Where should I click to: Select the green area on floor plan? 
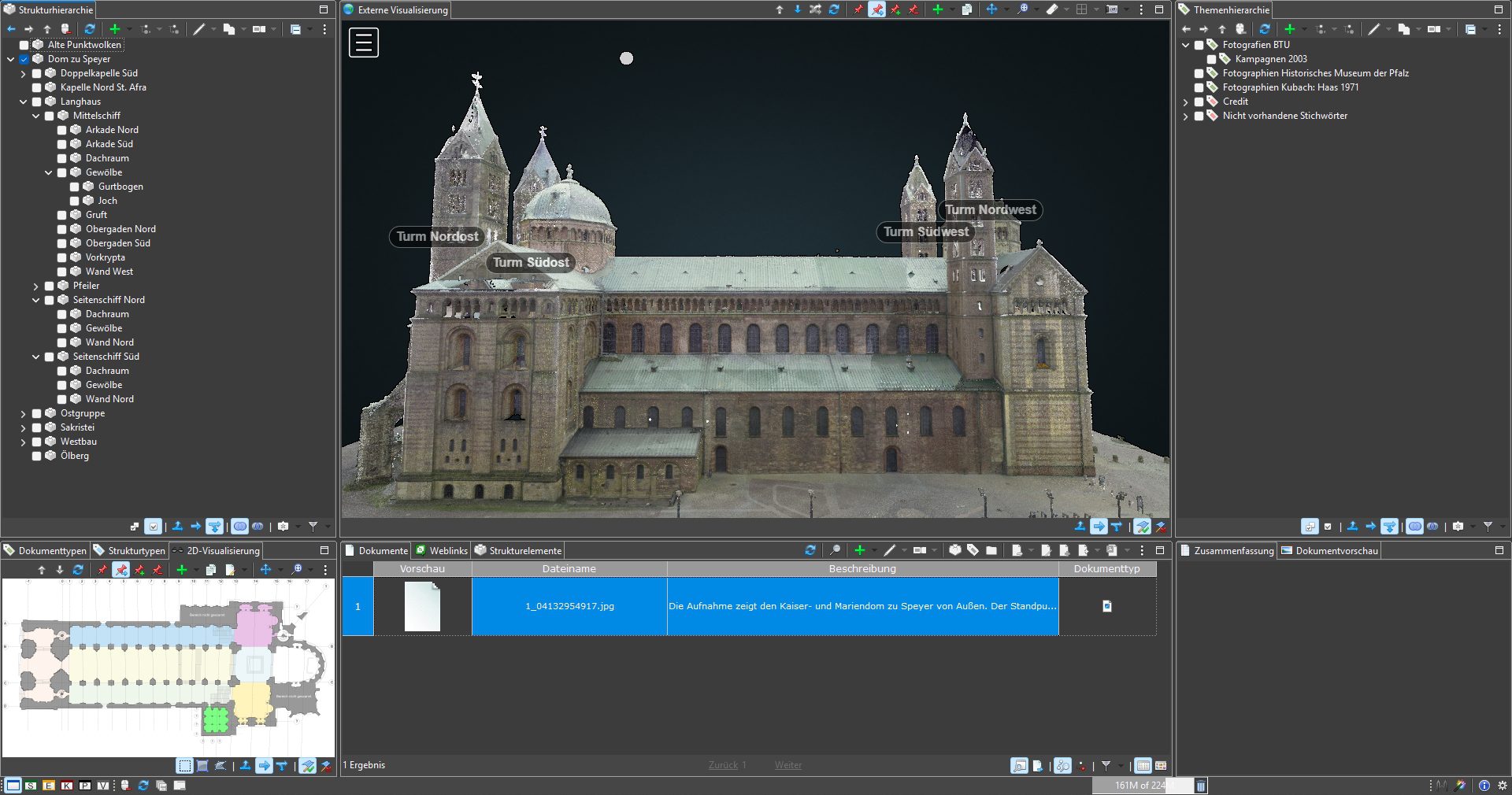pyautogui.click(x=215, y=719)
